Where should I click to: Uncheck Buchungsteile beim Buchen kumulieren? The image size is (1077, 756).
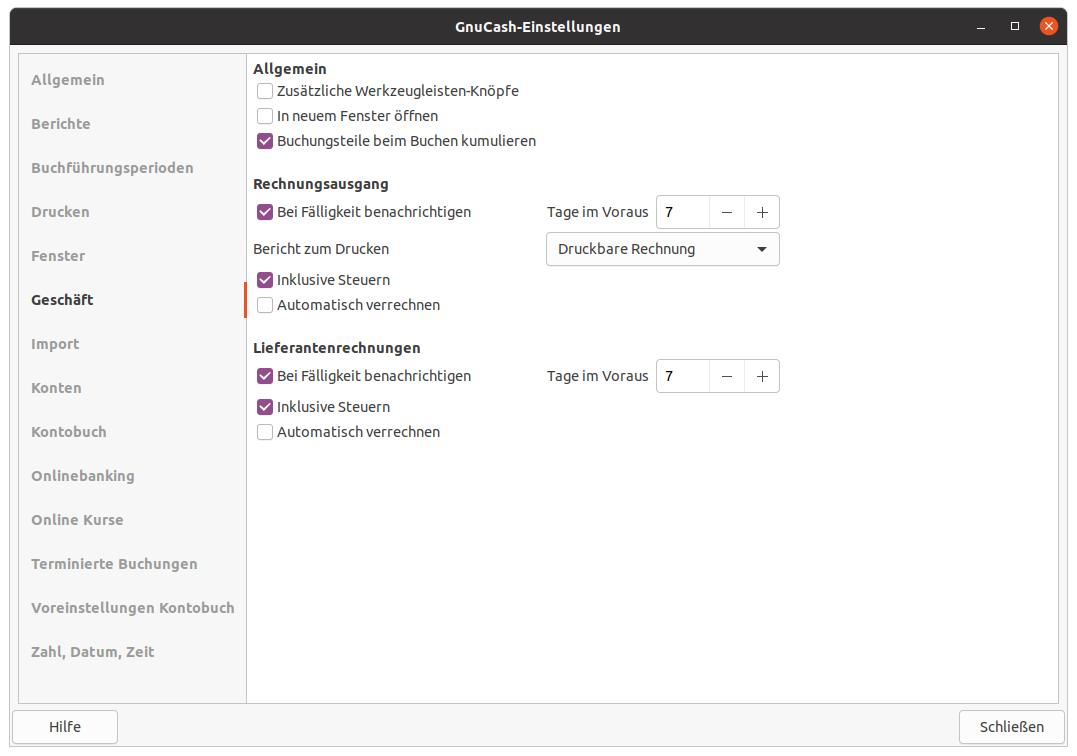click(x=265, y=141)
